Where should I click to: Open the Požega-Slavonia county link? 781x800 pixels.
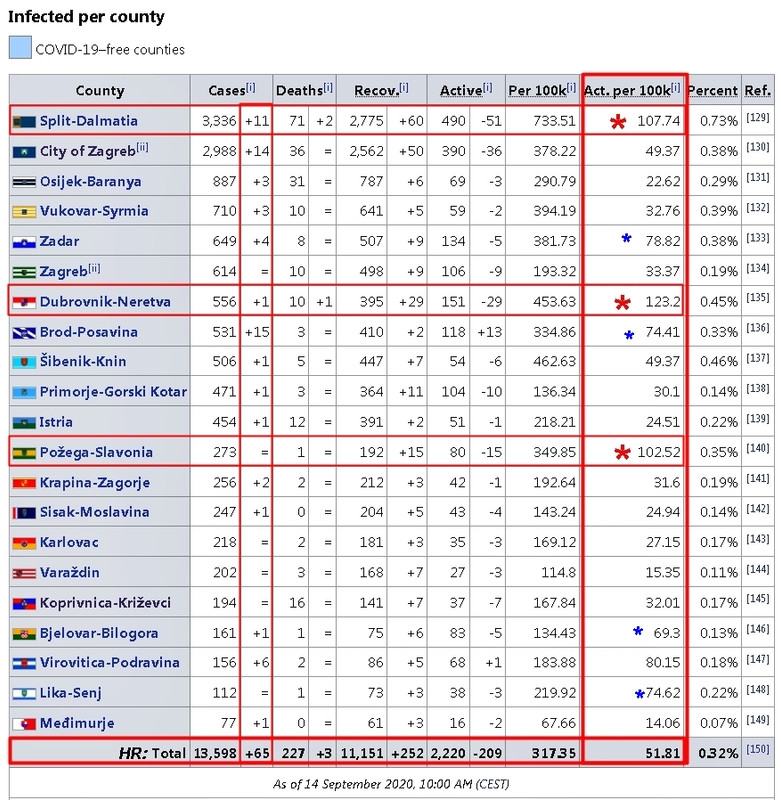96,453
